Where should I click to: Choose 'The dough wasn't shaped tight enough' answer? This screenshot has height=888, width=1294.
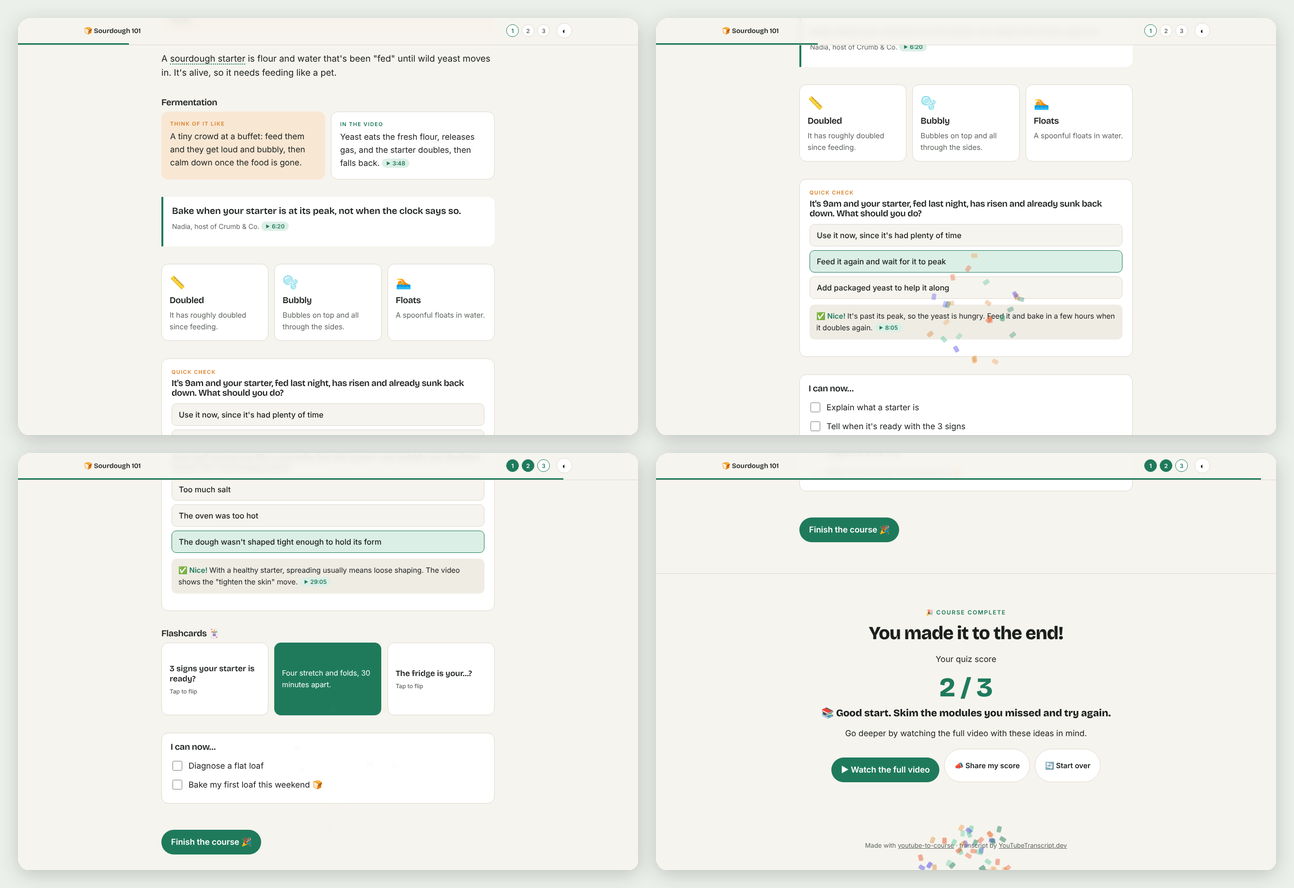[328, 542]
